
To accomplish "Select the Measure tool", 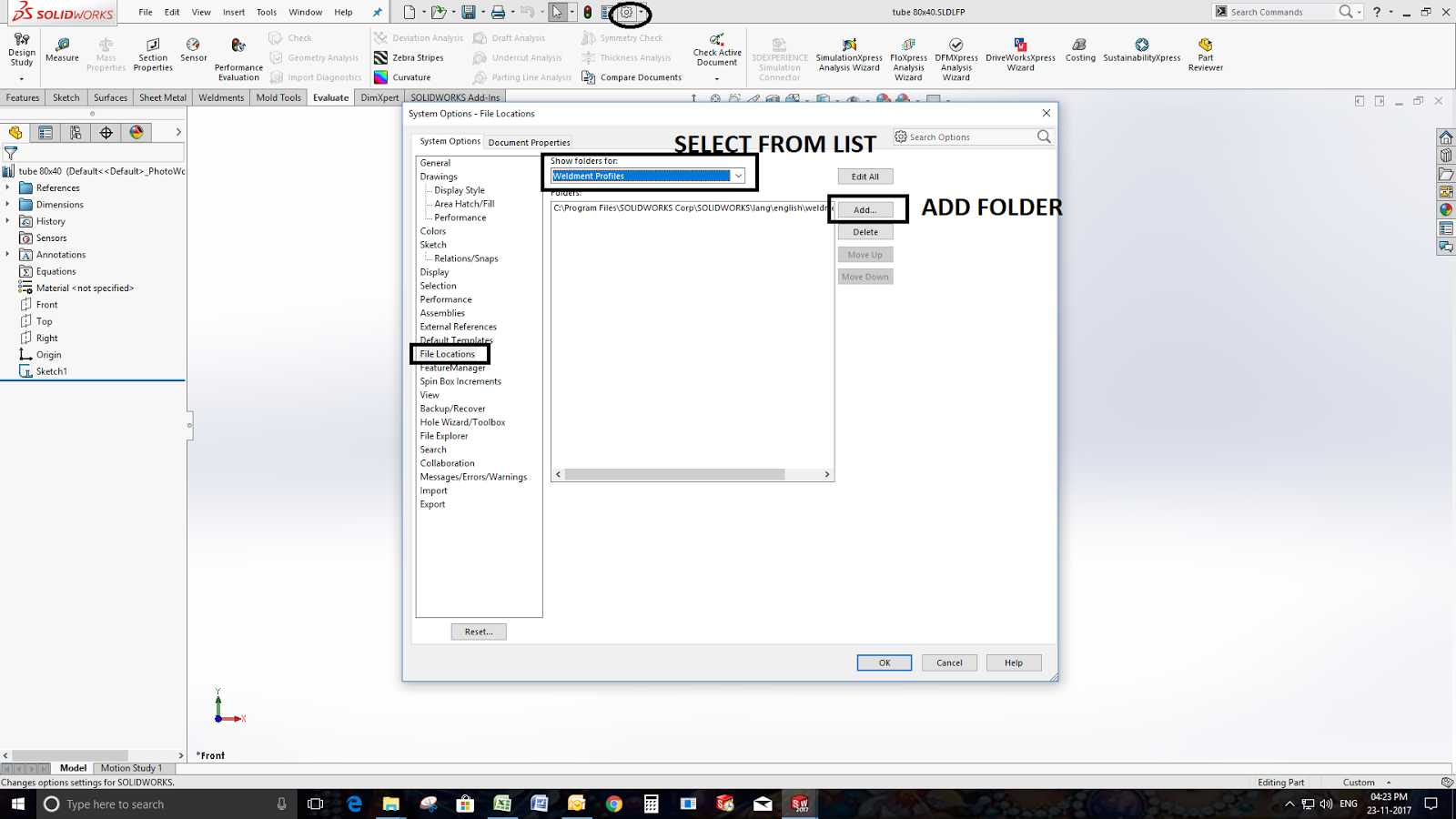I will click(62, 50).
